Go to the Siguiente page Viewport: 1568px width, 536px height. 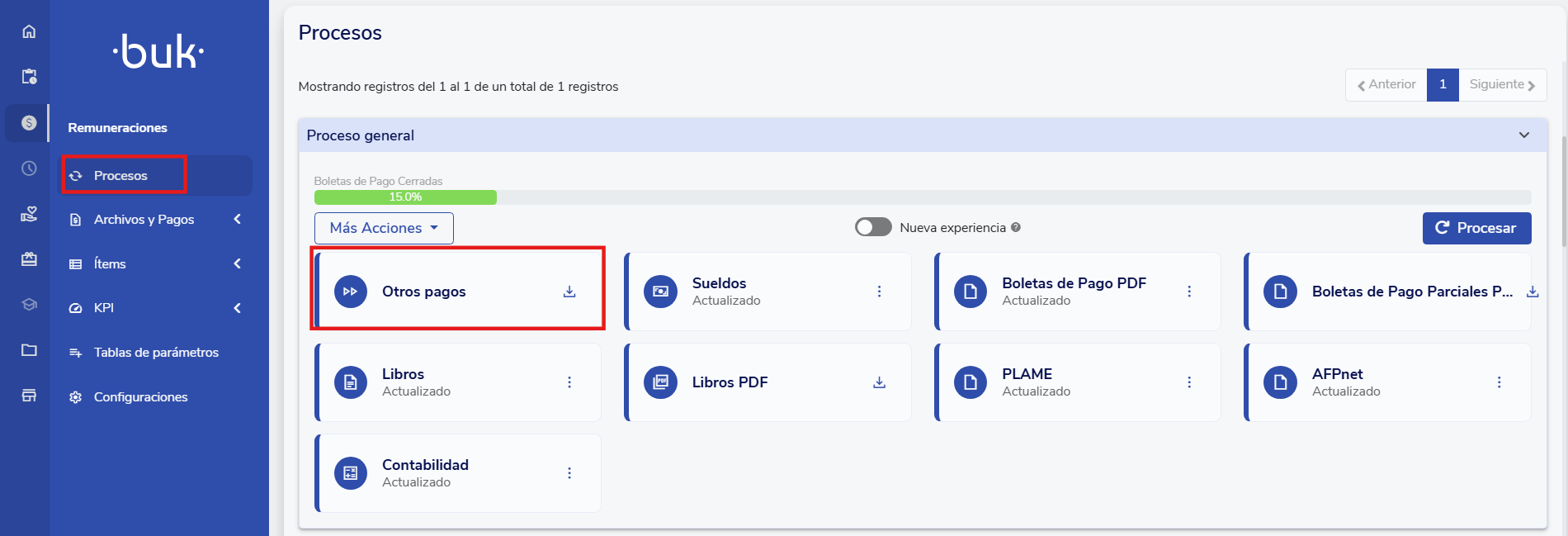tap(1501, 84)
